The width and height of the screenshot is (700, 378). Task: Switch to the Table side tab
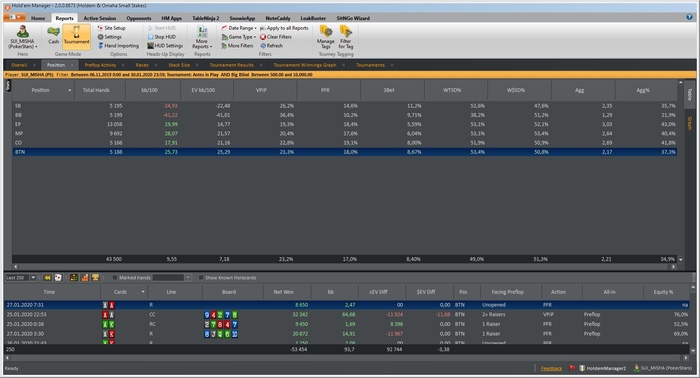pyautogui.click(x=689, y=95)
